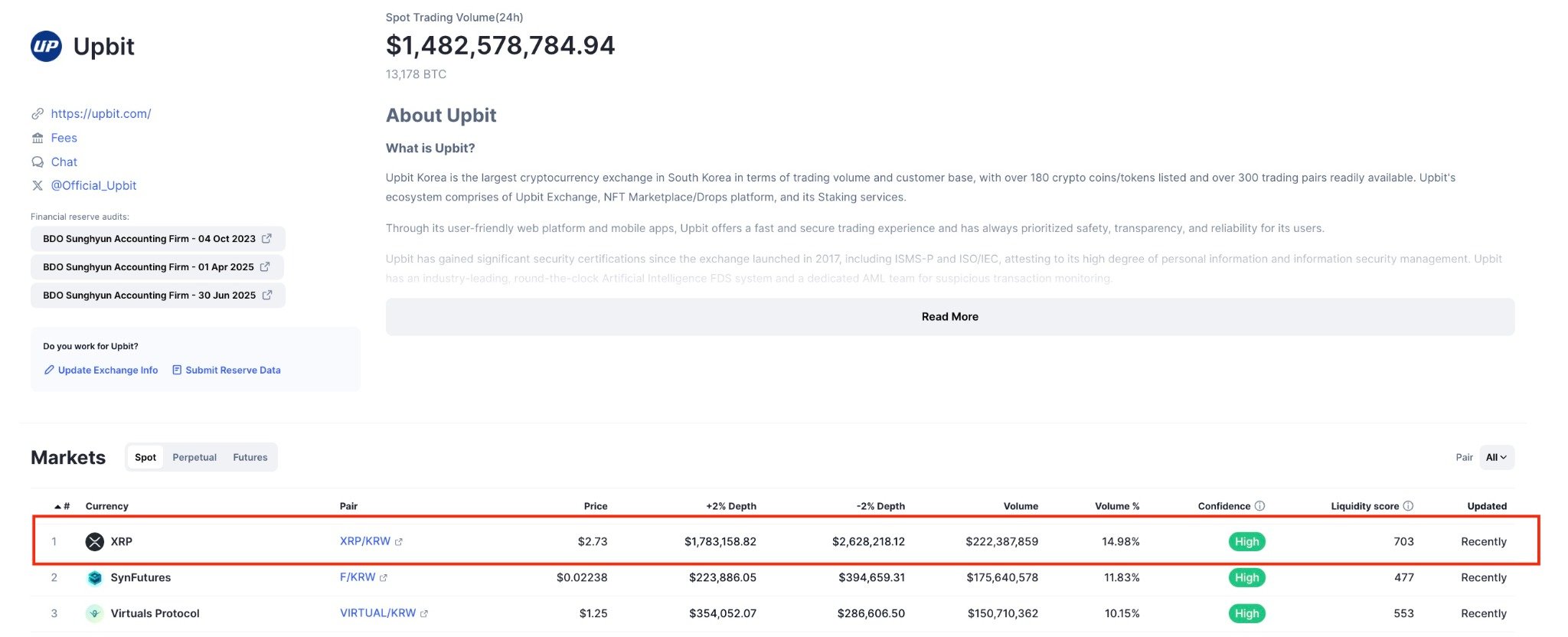The height and width of the screenshot is (637, 1568).
Task: Switch to the Perpetual tab
Action: (x=194, y=457)
